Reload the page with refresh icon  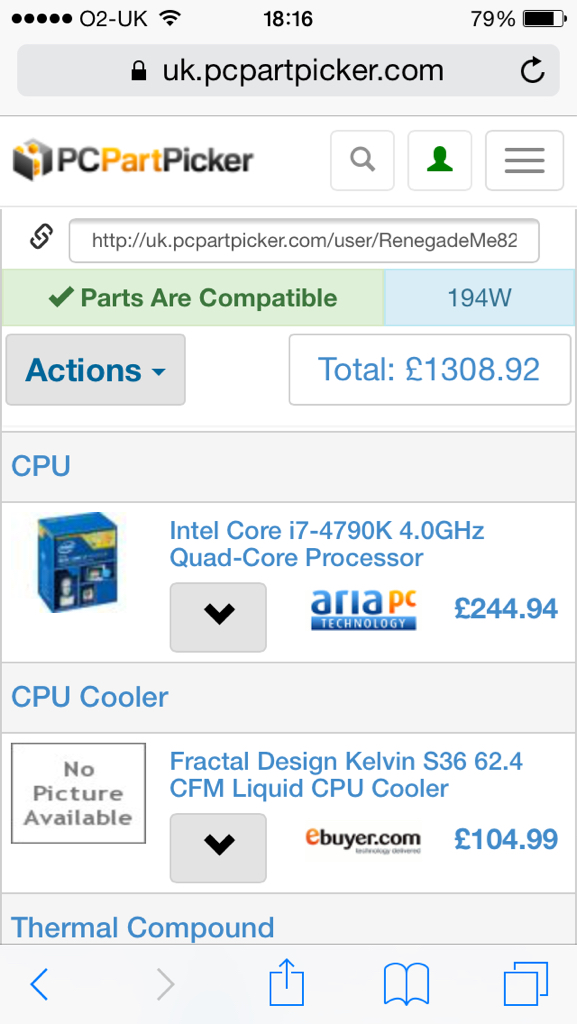pyautogui.click(x=532, y=71)
